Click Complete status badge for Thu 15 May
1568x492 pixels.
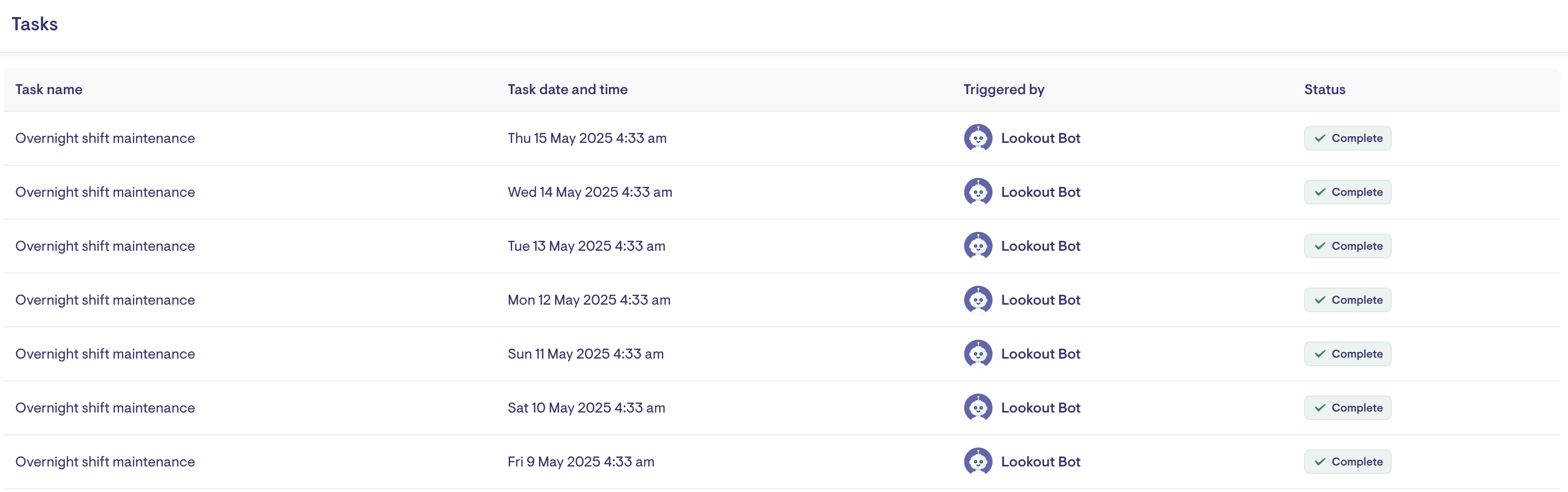pyautogui.click(x=1347, y=138)
